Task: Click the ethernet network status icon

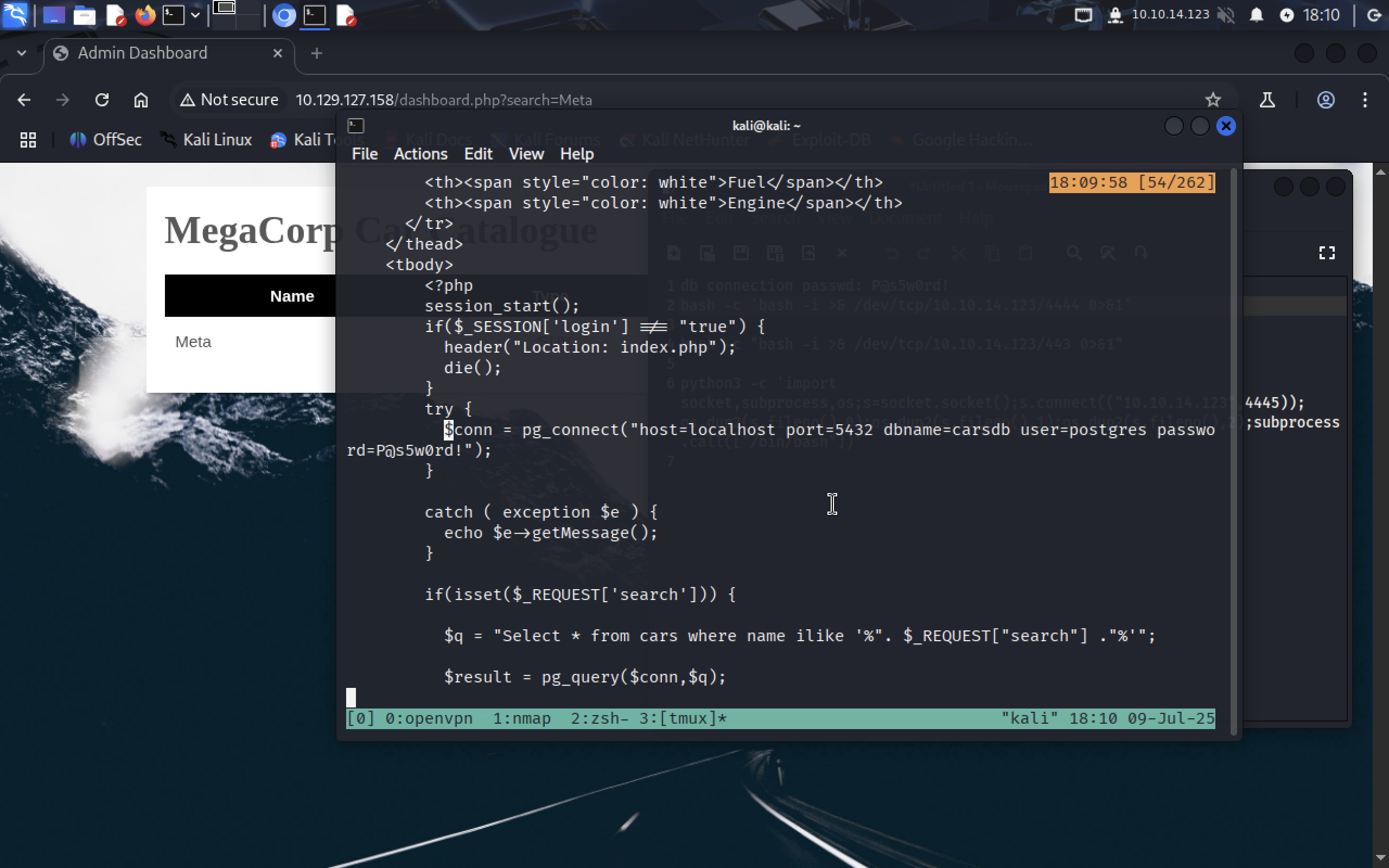Action: coord(1083,15)
